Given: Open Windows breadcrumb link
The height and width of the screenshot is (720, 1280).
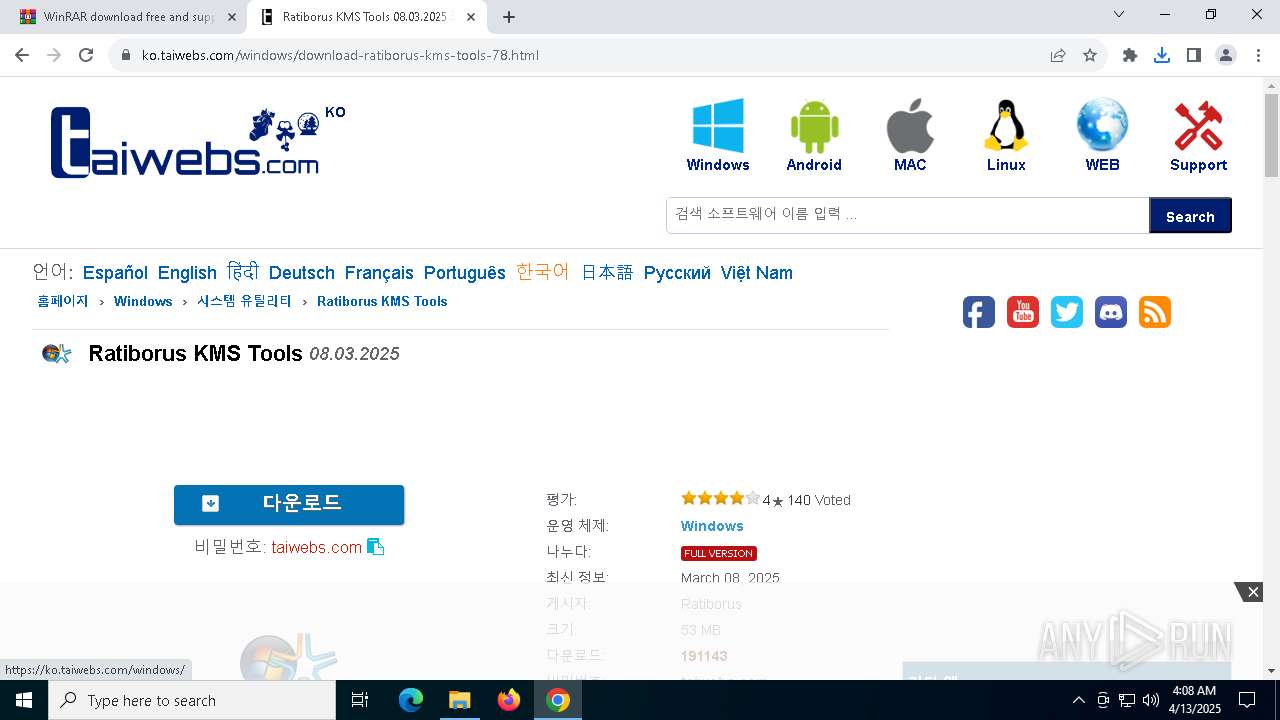Looking at the screenshot, I should (x=143, y=301).
